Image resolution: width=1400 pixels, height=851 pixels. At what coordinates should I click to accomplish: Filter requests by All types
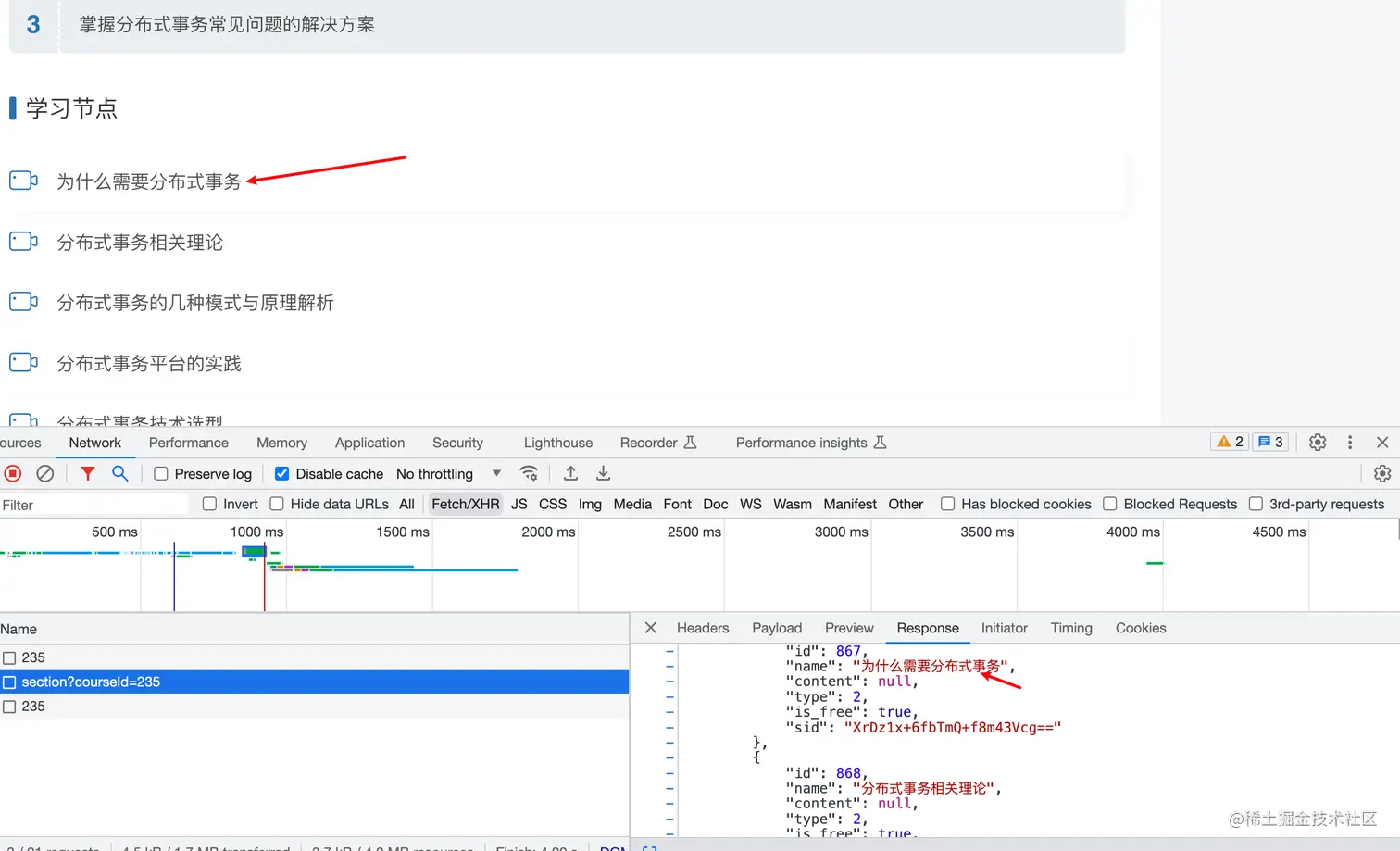tap(406, 504)
